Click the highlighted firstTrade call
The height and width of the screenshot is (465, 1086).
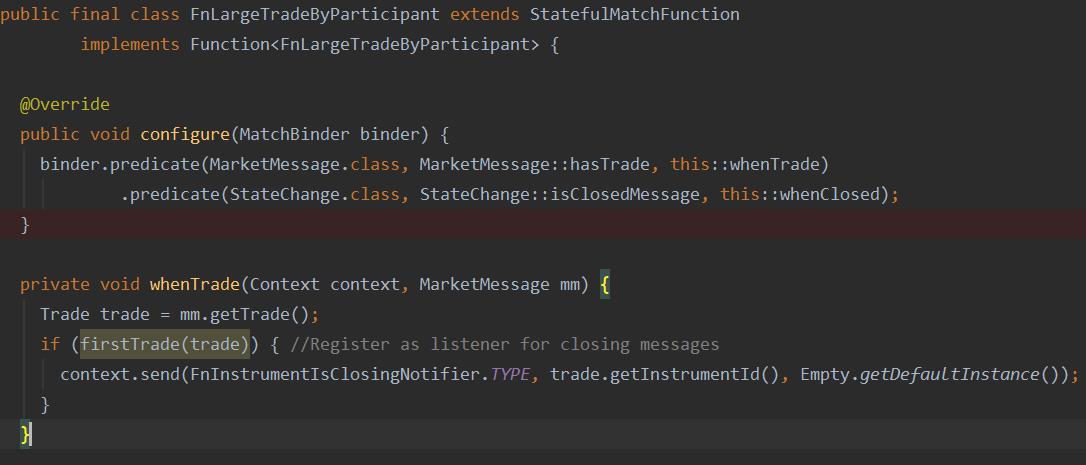[x=165, y=344]
